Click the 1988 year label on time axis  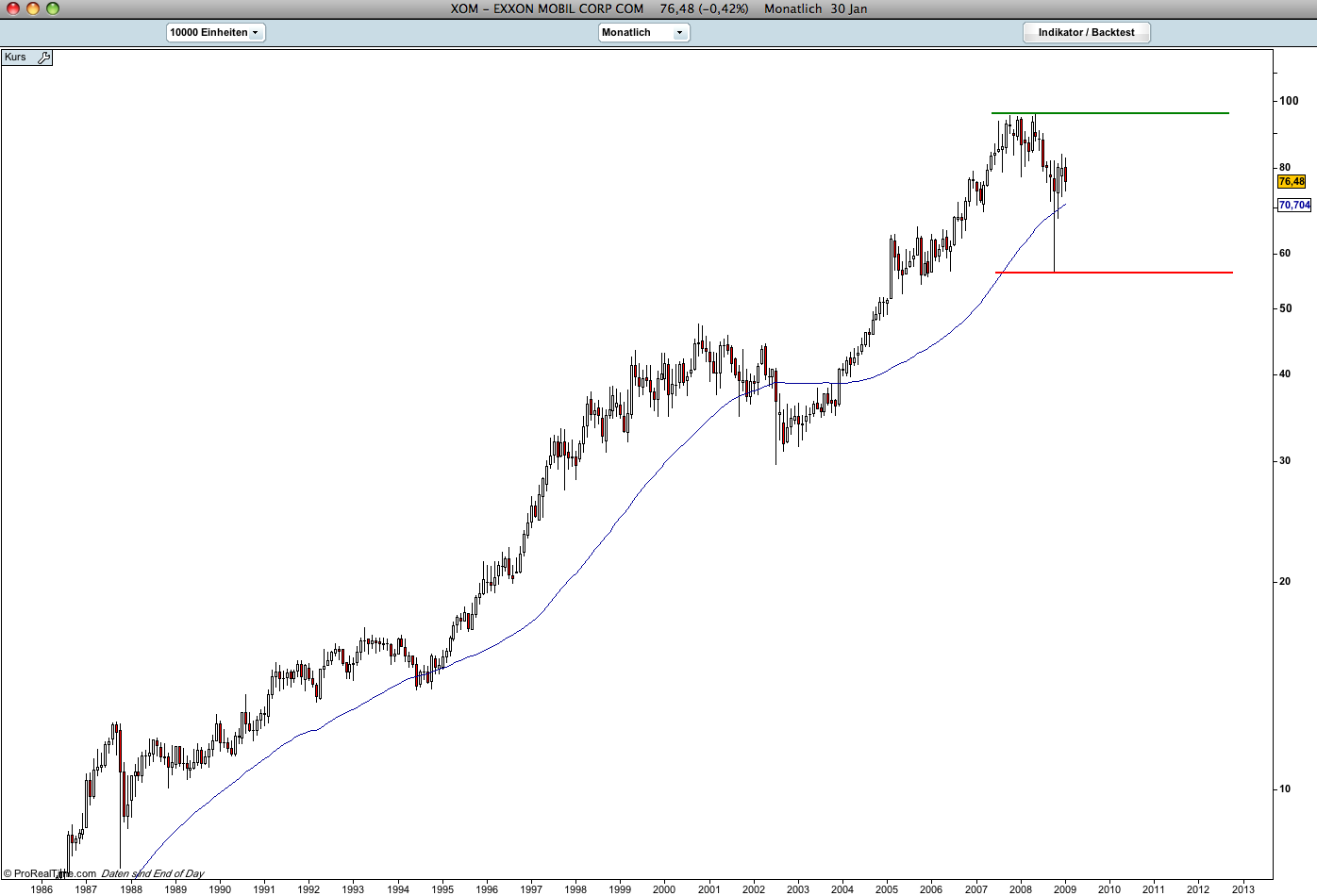click(131, 888)
